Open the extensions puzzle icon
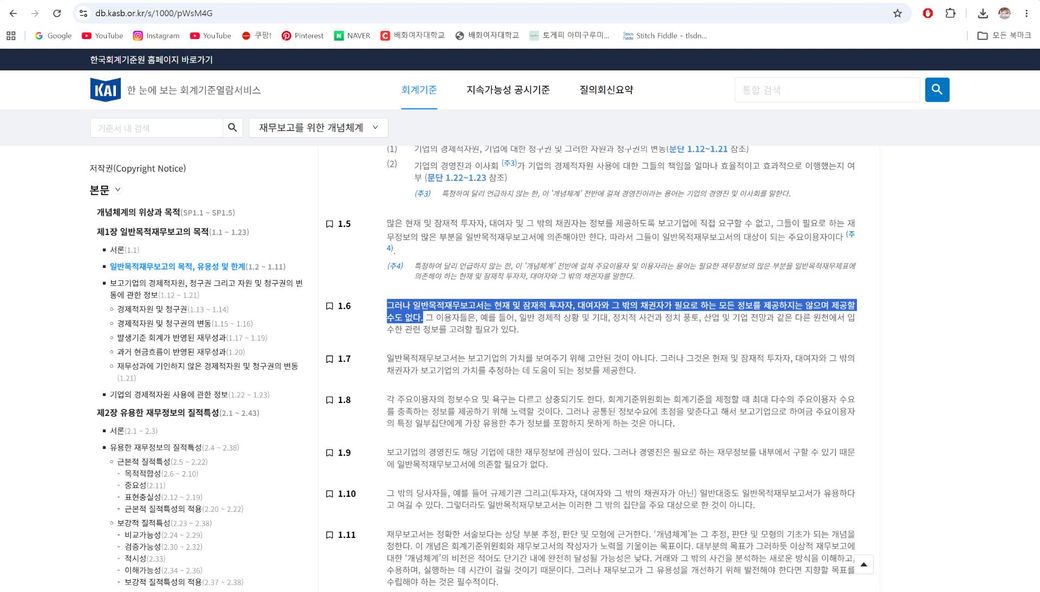Image resolution: width=1040 pixels, height=592 pixels. click(950, 13)
